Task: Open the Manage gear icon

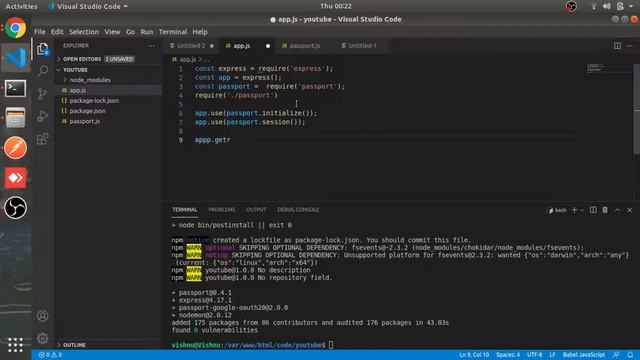Action: click(x=42, y=338)
